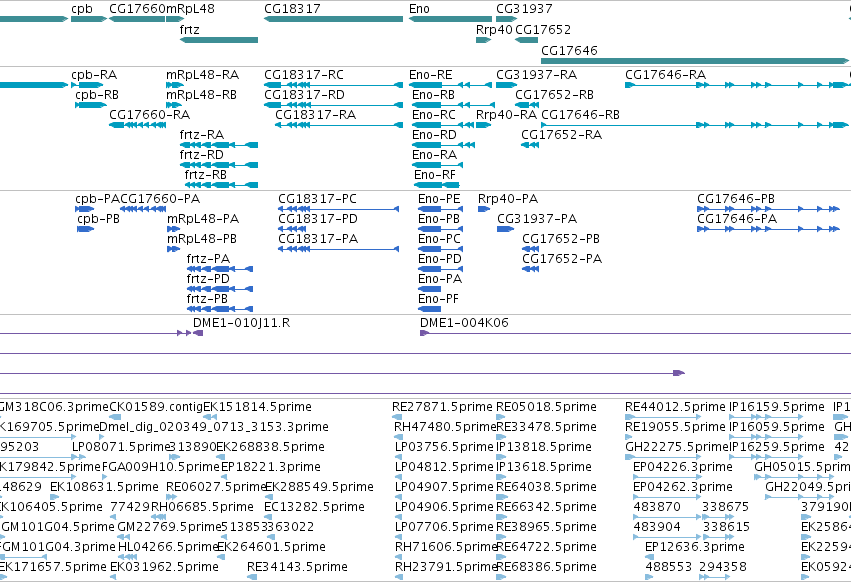Select EST RE27871.5prime

tap(395, 417)
